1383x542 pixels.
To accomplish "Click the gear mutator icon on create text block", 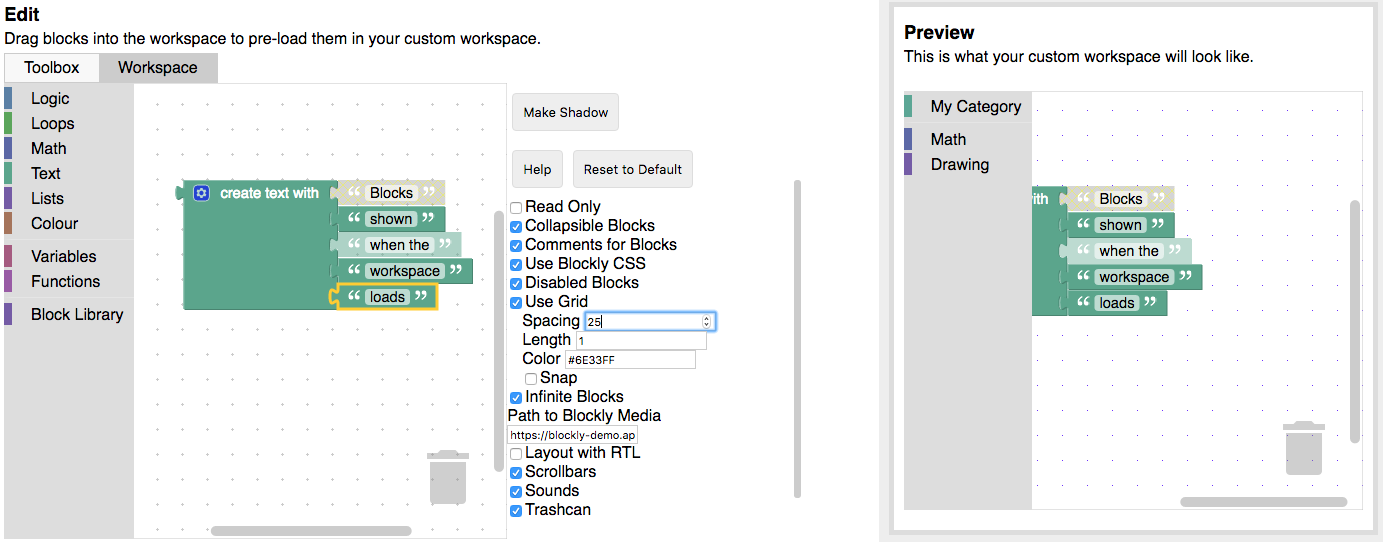I will pos(201,193).
